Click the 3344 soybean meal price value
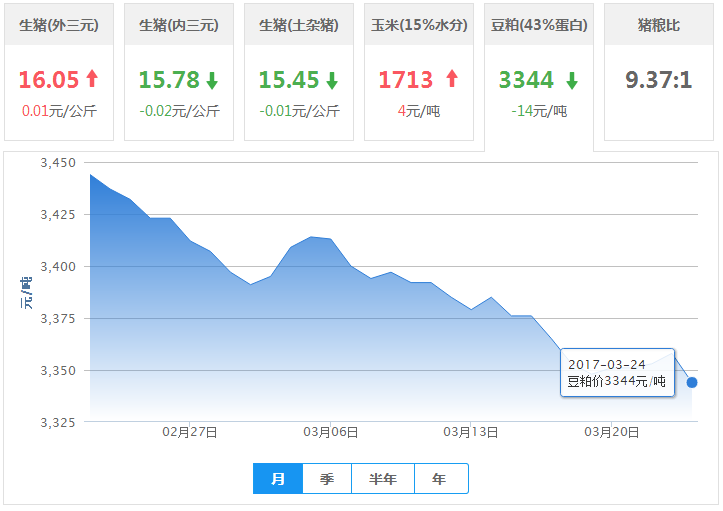This screenshot has height=511, width=723. 526,80
